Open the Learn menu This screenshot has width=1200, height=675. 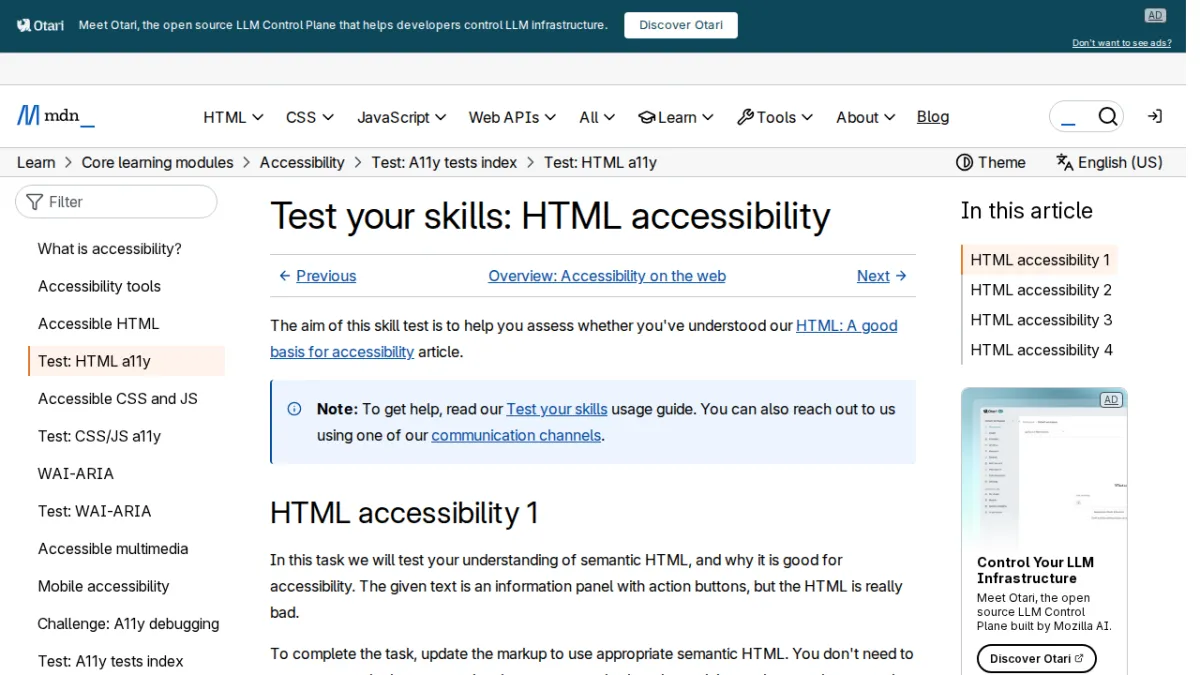click(676, 117)
